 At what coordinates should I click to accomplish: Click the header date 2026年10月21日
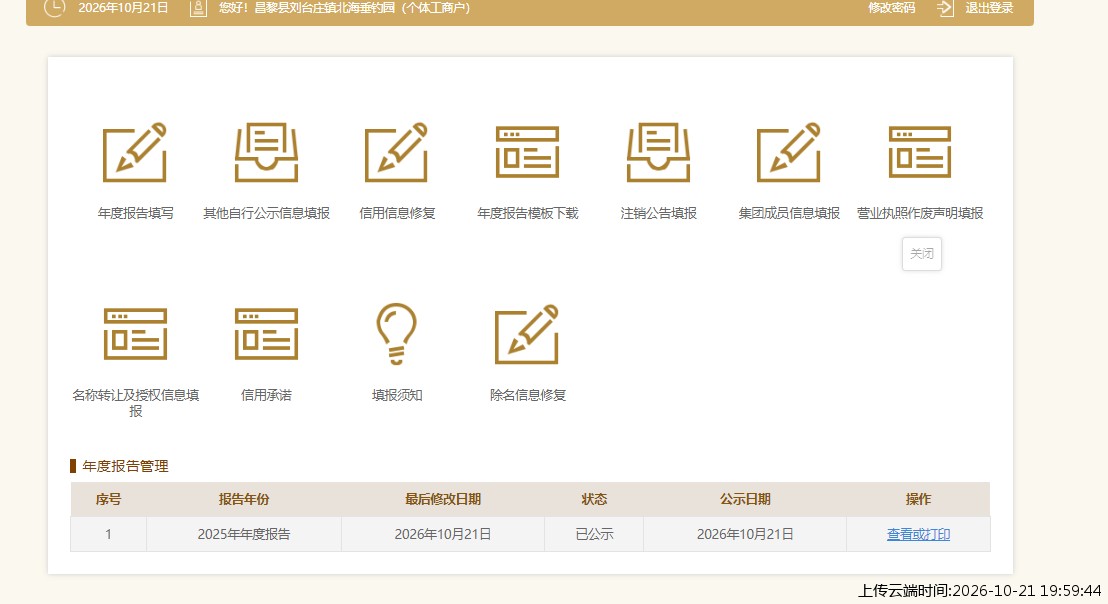click(x=123, y=8)
